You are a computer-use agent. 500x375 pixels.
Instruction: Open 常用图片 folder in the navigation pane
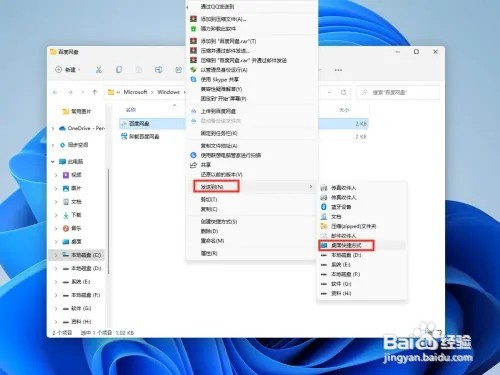[x=76, y=111]
